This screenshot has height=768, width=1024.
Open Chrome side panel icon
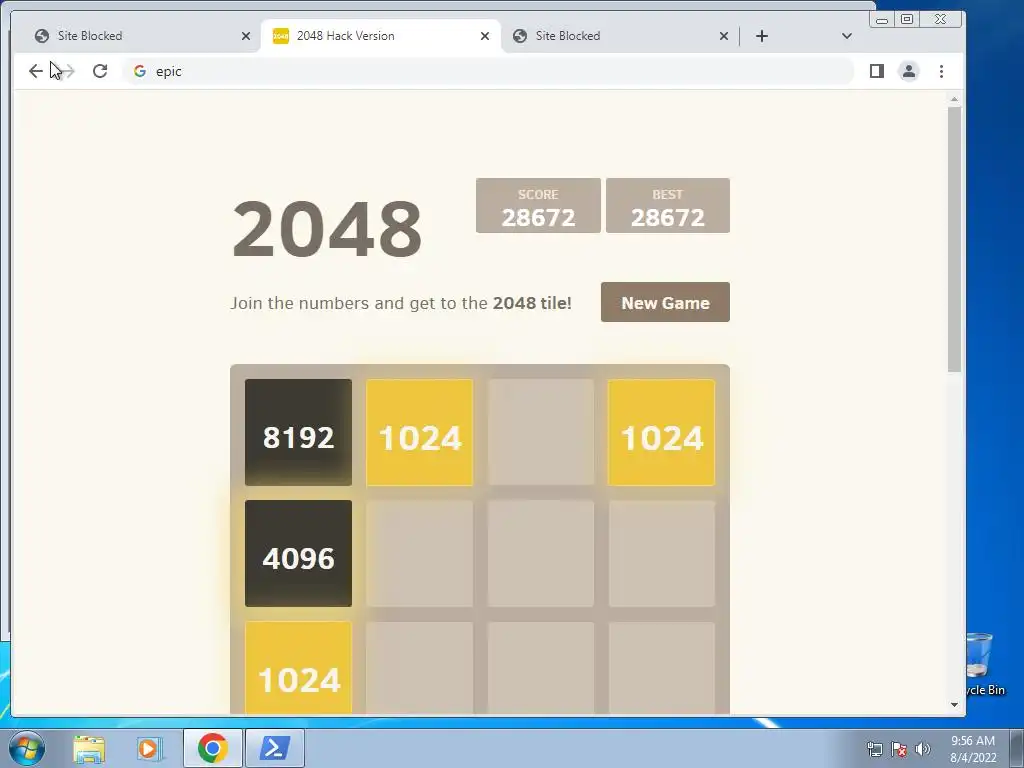tap(876, 71)
